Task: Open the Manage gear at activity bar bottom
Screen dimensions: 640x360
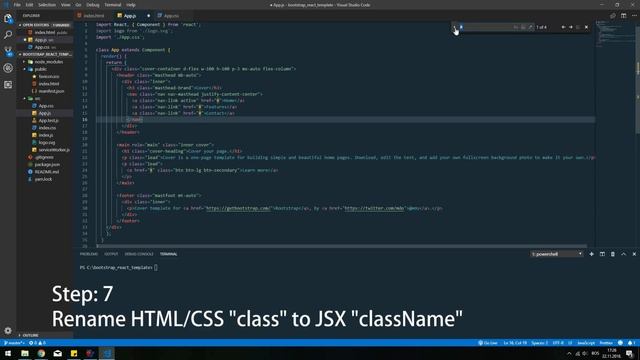Action: (8, 330)
